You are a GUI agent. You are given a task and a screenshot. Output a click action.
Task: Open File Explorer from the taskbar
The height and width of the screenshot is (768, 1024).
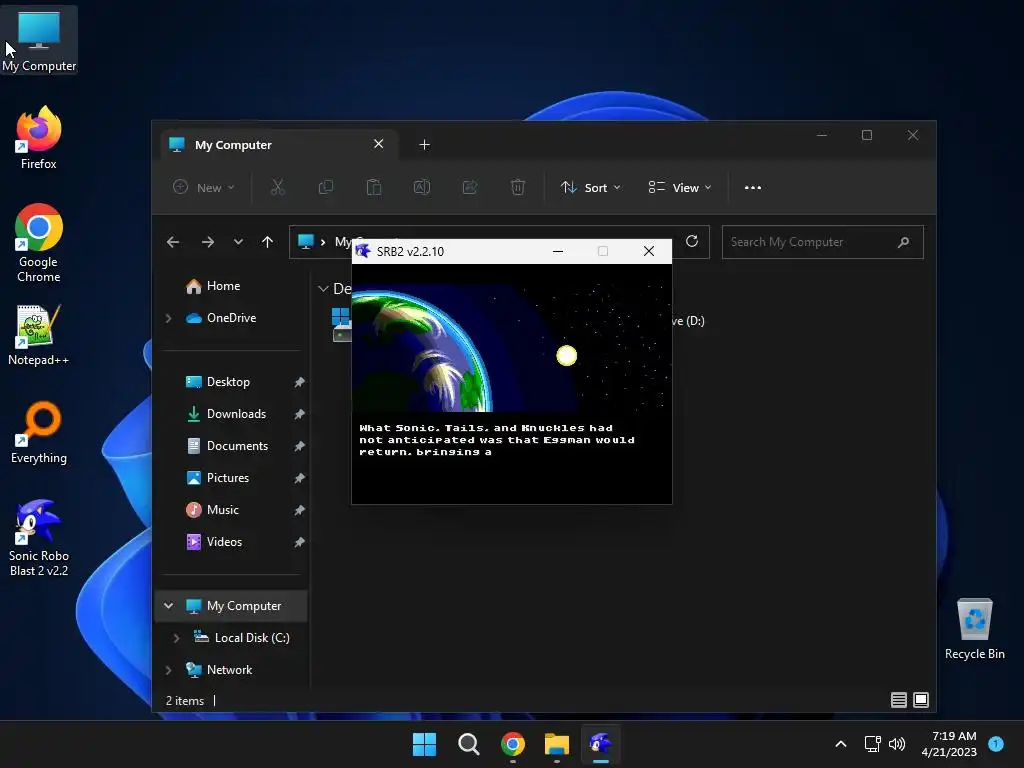pyautogui.click(x=556, y=744)
